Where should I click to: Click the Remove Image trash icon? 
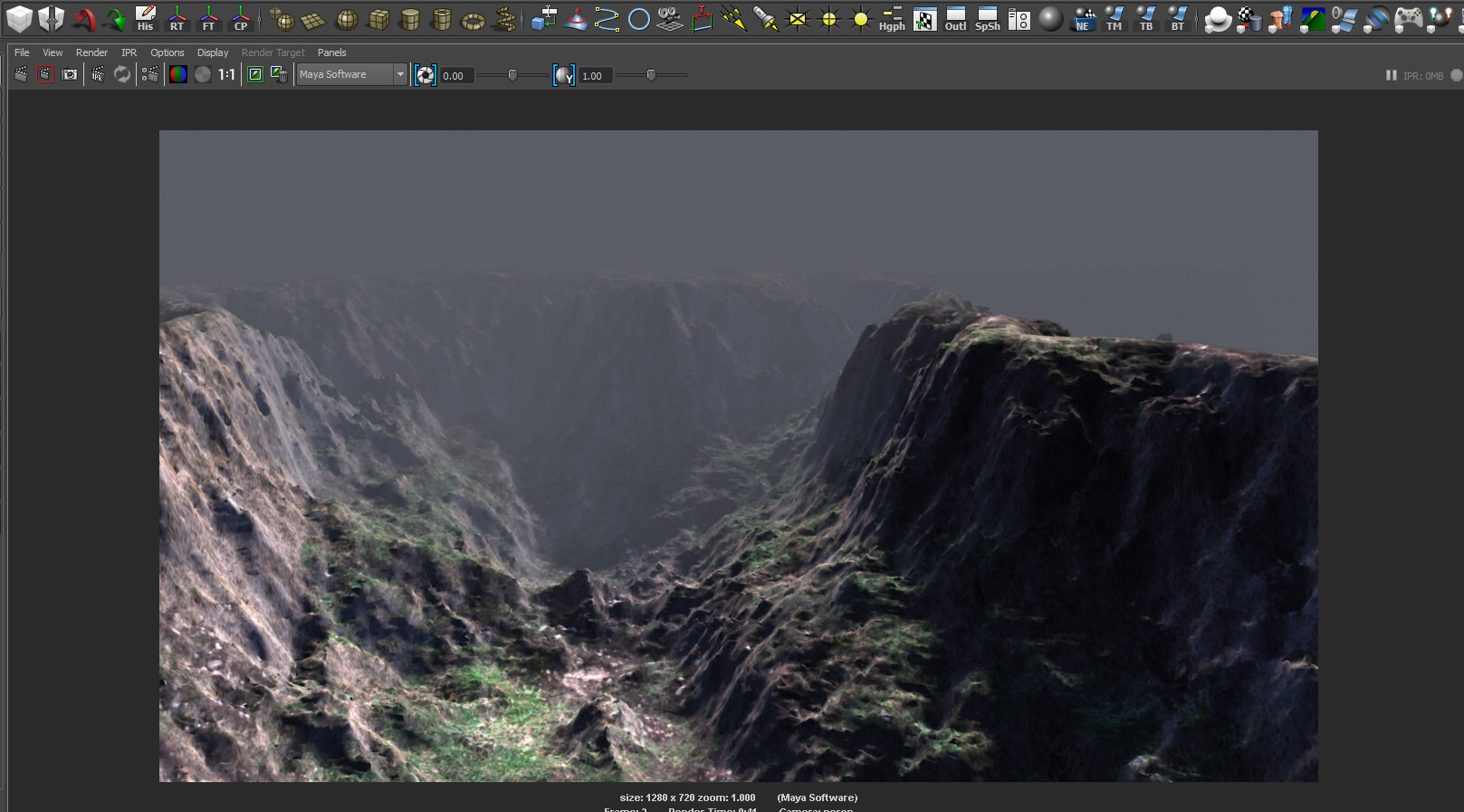click(x=279, y=75)
